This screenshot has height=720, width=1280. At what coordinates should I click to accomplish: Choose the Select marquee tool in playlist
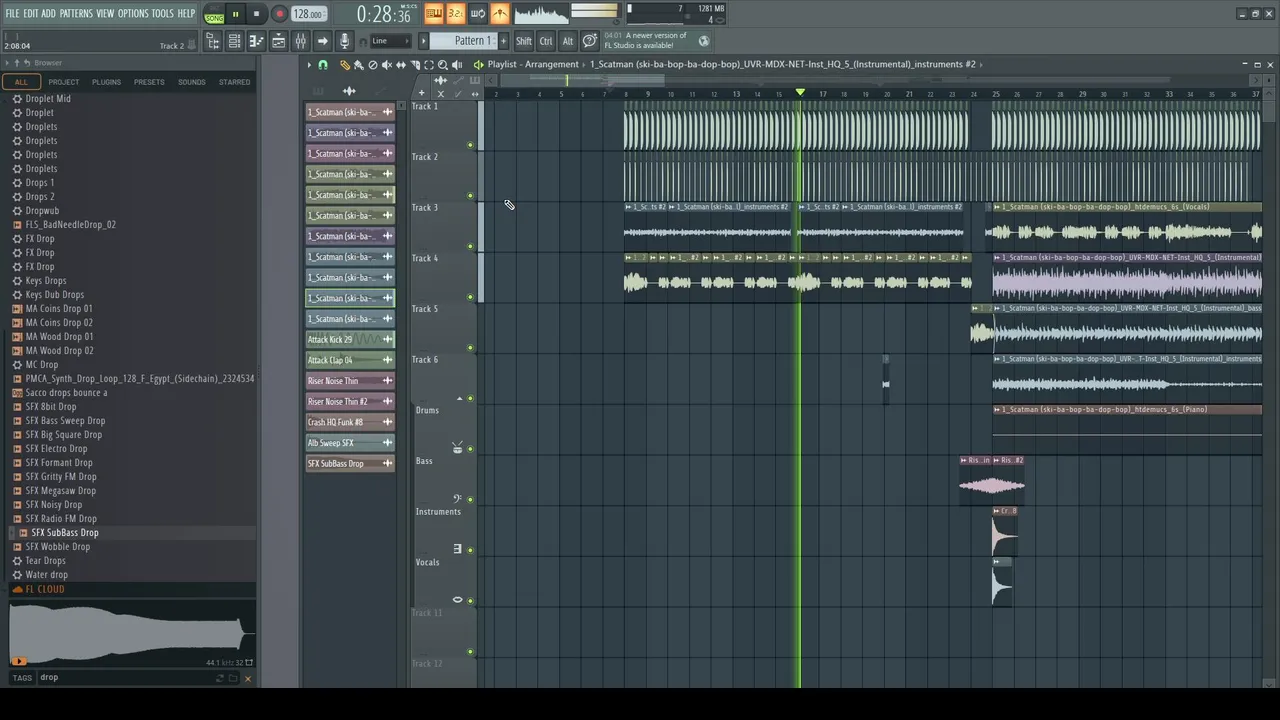429,65
